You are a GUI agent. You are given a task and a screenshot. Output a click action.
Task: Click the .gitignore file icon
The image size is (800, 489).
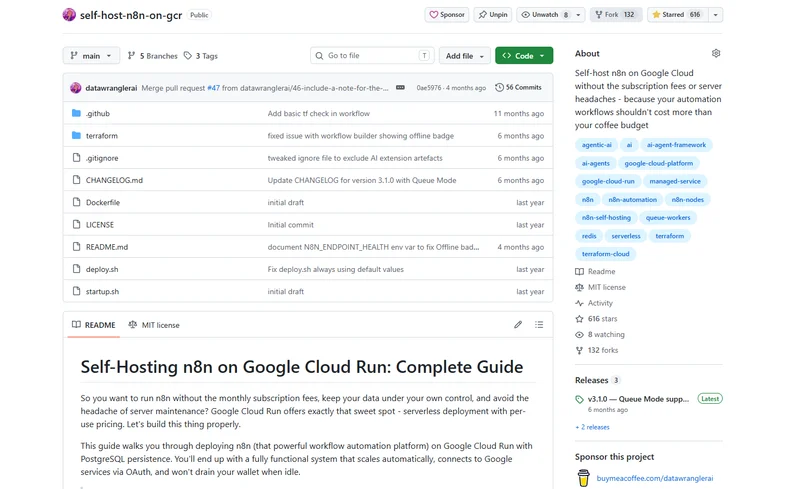click(x=77, y=158)
